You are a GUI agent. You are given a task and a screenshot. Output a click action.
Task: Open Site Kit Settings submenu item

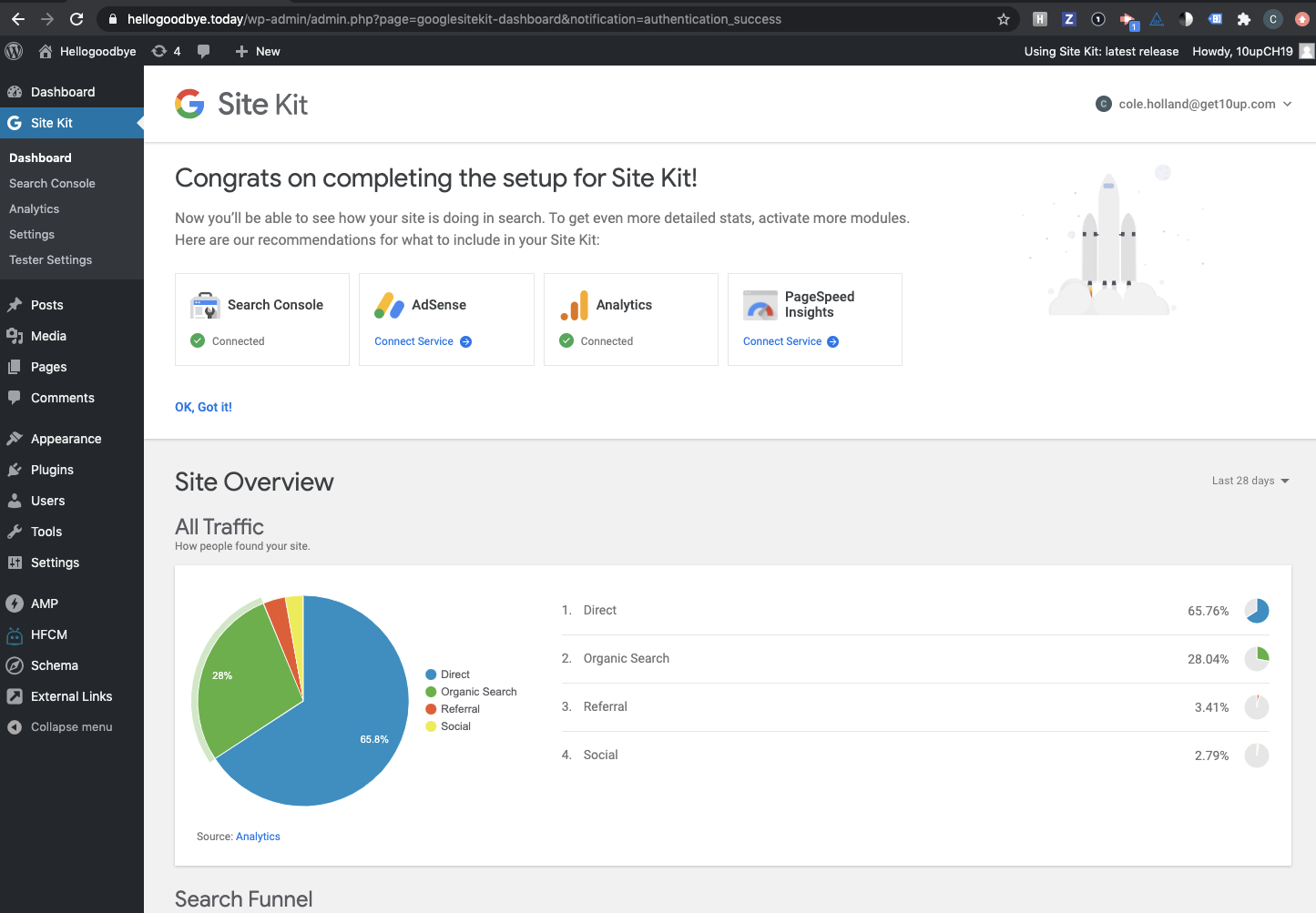(x=32, y=234)
